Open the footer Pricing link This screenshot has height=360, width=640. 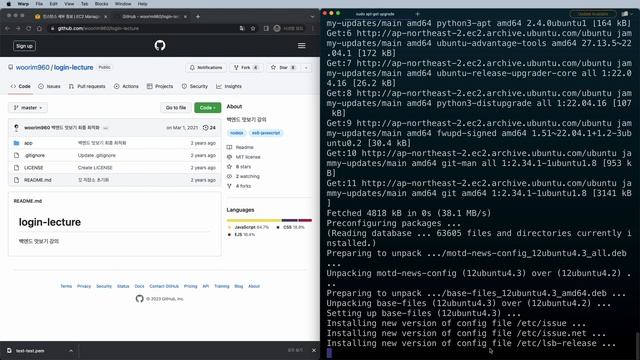coord(190,286)
